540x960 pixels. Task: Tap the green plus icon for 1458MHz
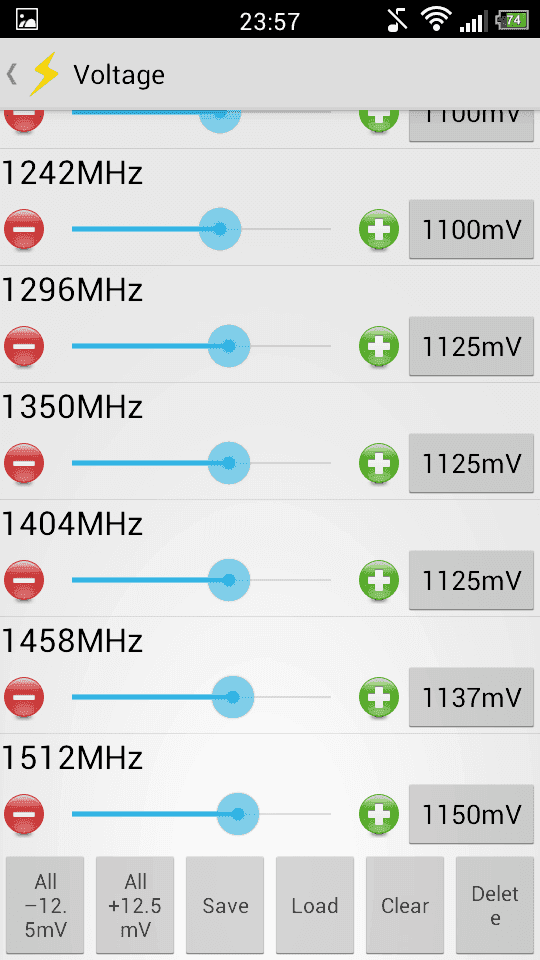(379, 697)
